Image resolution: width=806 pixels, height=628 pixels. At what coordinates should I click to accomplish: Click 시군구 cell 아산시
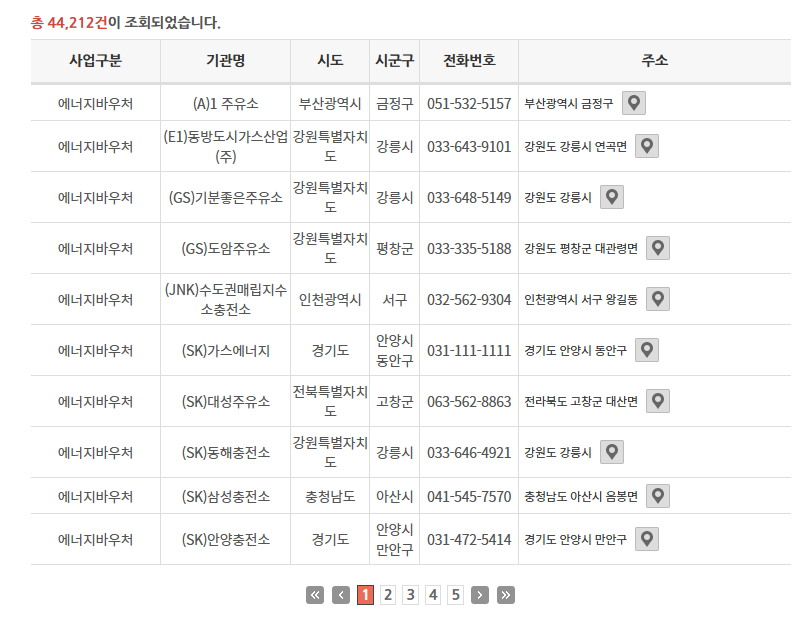[x=394, y=496]
